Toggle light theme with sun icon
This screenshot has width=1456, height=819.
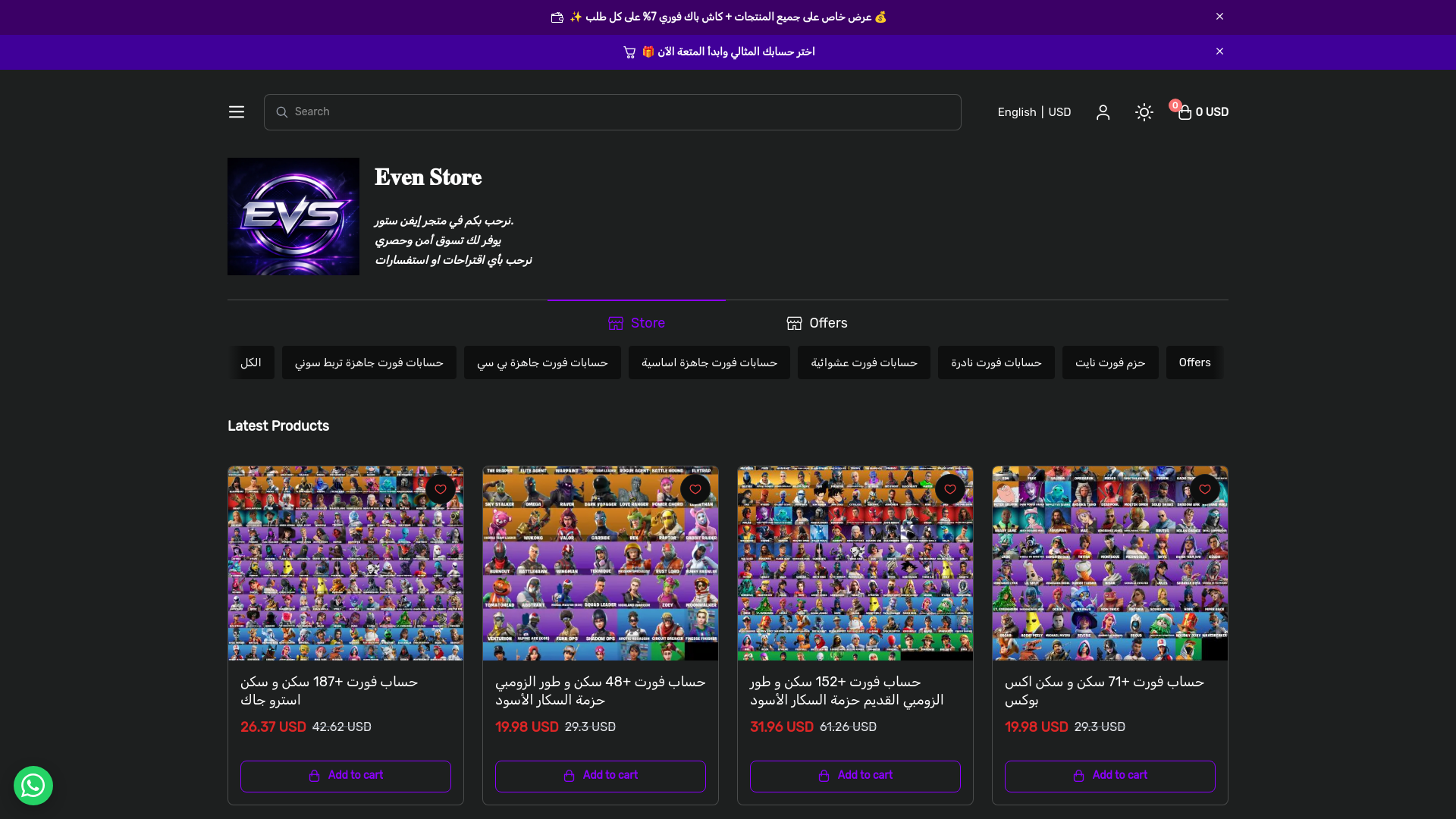coord(1144,112)
